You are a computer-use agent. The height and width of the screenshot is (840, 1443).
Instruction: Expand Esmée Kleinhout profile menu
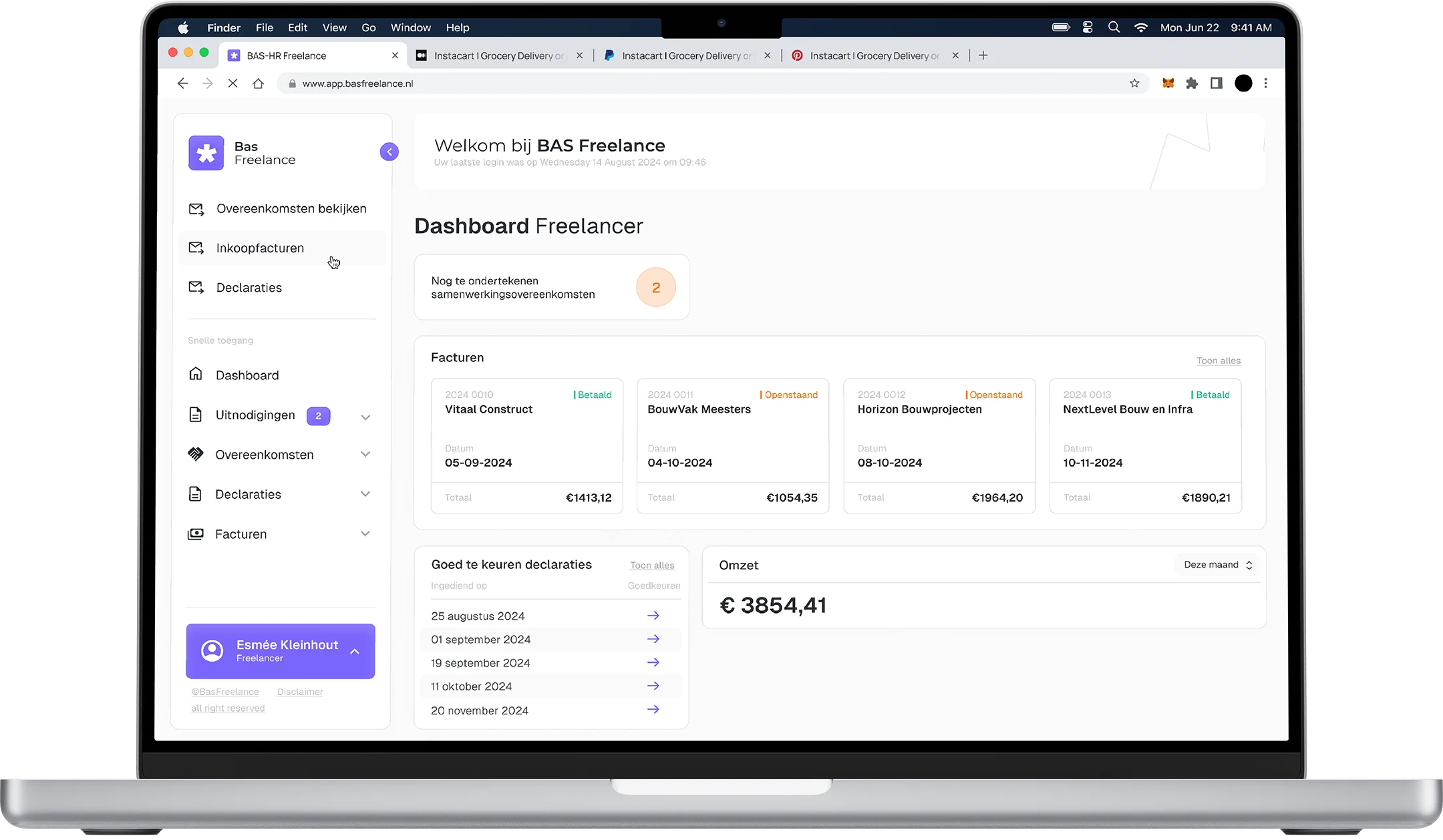coord(355,652)
